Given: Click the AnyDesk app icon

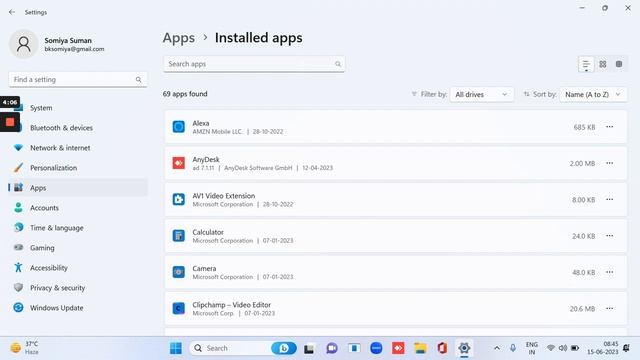Looking at the screenshot, I should [178, 163].
